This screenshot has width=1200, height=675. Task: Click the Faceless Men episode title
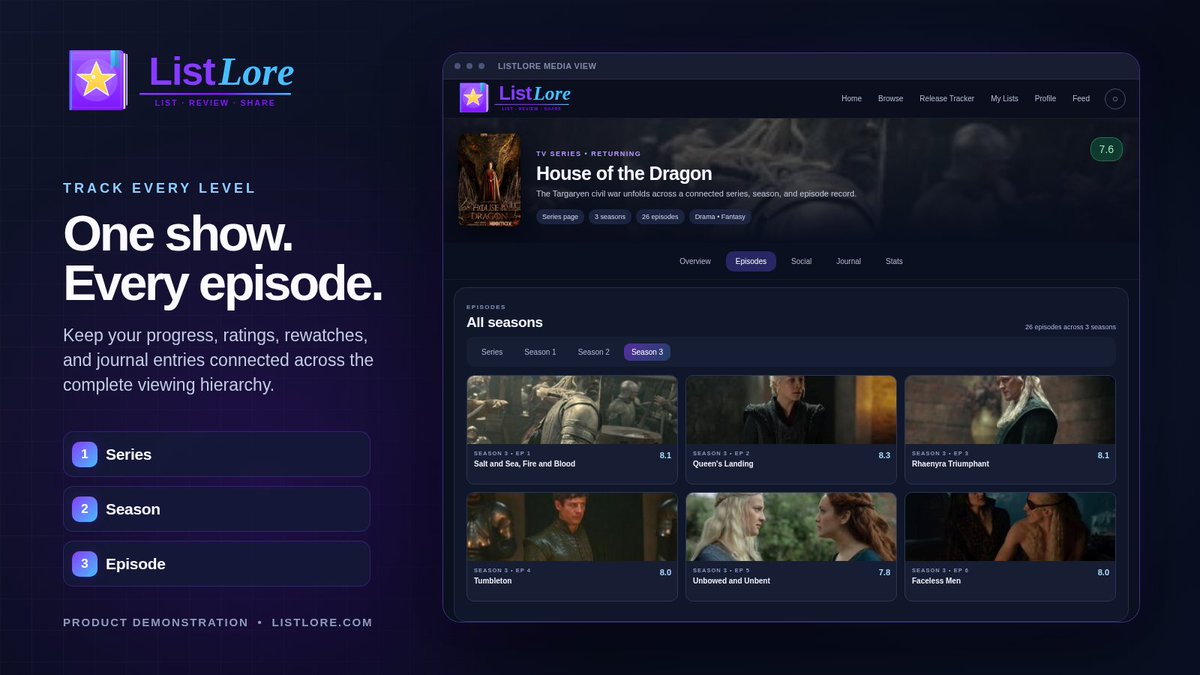[x=938, y=581]
